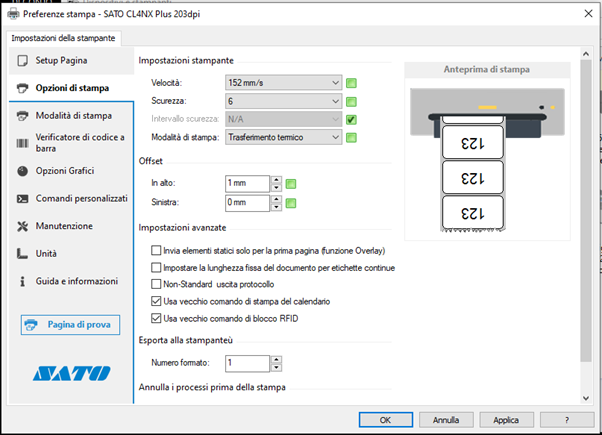The image size is (602, 435).
Task: Enable Non-Standard uscita protocollo checkbox
Action: pyautogui.click(x=156, y=284)
